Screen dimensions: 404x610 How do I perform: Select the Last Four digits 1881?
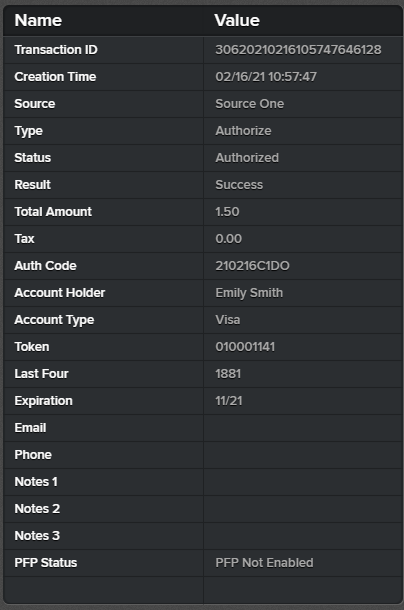pos(228,373)
